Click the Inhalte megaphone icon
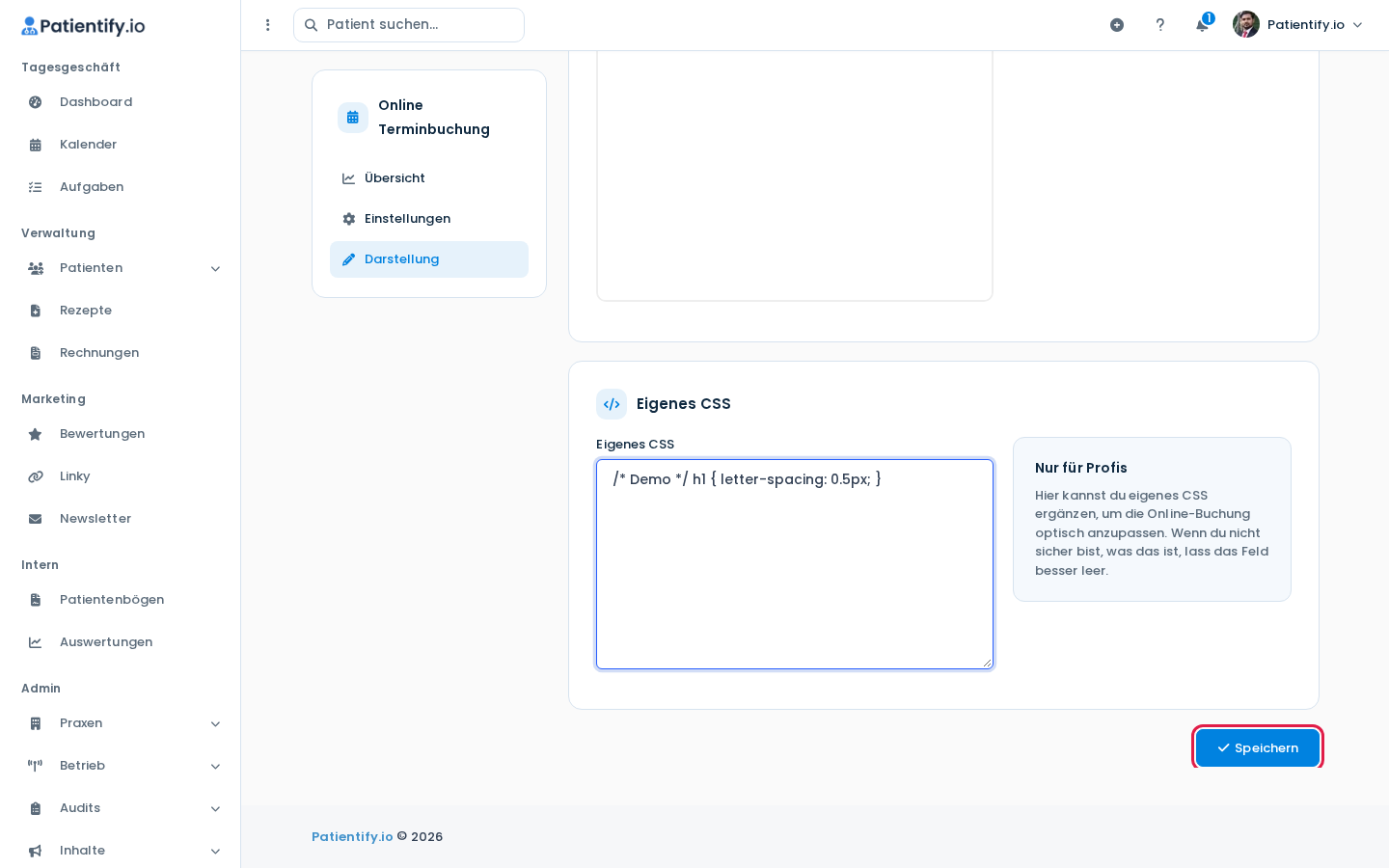The width and height of the screenshot is (1389, 868). coord(36,851)
